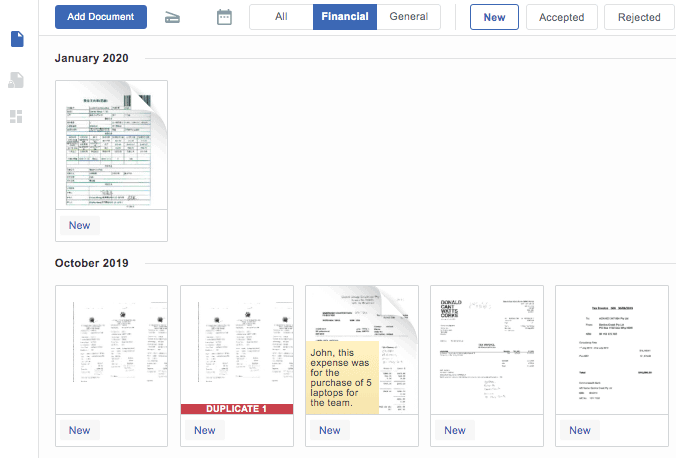Filter by Accepted documents
The width and height of the screenshot is (676, 458).
(x=561, y=17)
